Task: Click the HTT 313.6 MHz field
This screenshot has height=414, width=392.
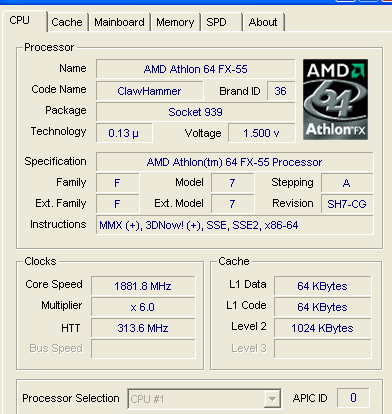Action: [143, 328]
